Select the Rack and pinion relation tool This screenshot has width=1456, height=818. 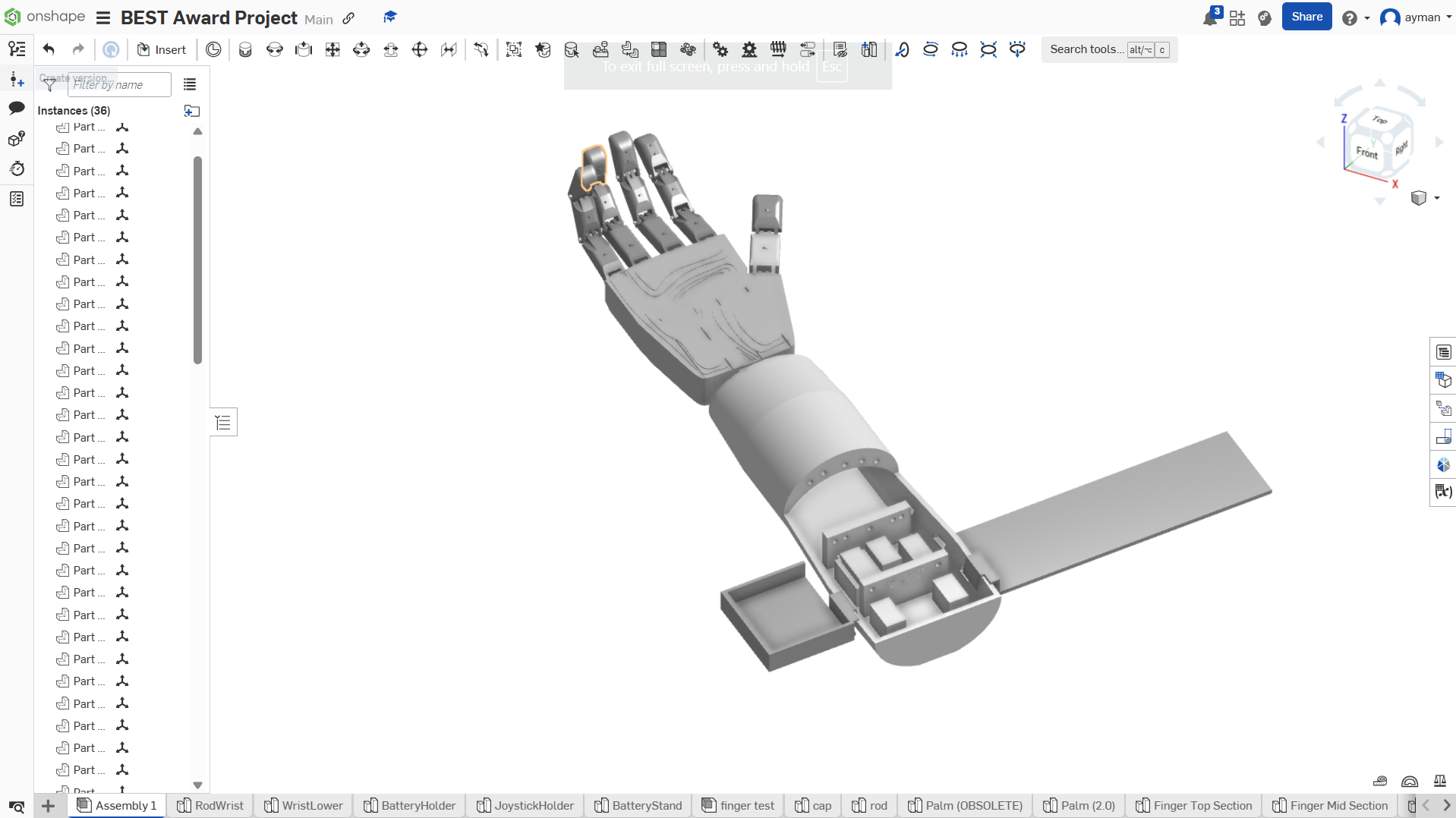(749, 49)
